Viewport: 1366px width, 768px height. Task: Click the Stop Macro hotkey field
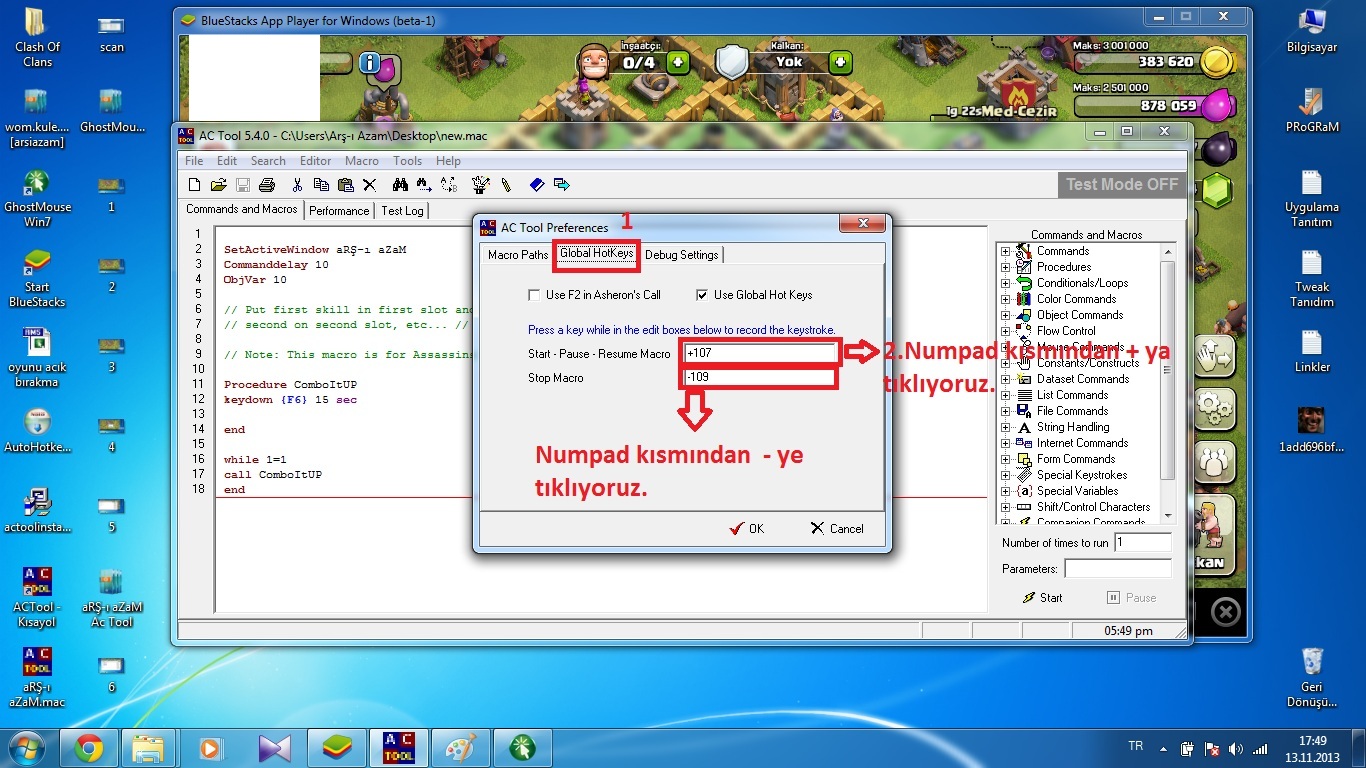tap(761, 377)
